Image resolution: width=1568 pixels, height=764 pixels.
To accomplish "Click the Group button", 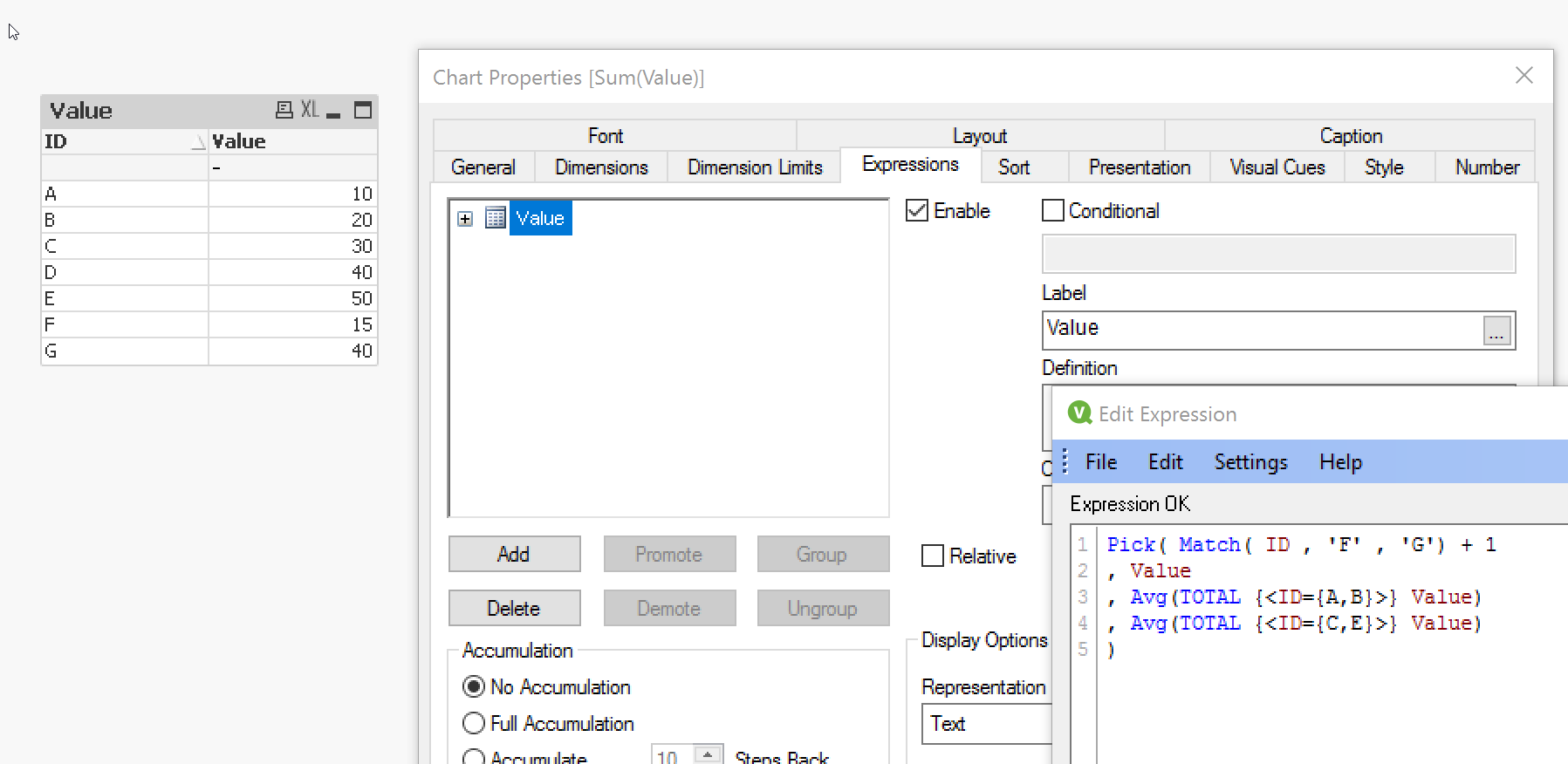I will coord(823,554).
